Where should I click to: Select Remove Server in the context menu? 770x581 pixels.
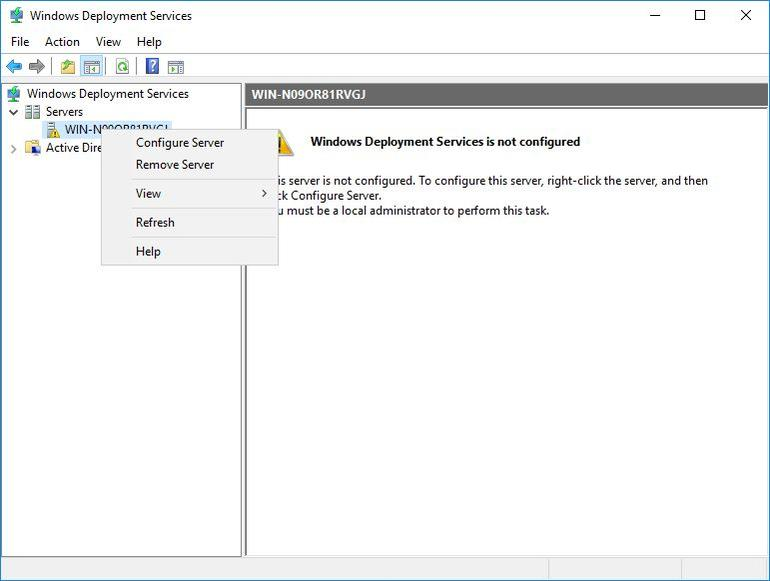coord(175,165)
